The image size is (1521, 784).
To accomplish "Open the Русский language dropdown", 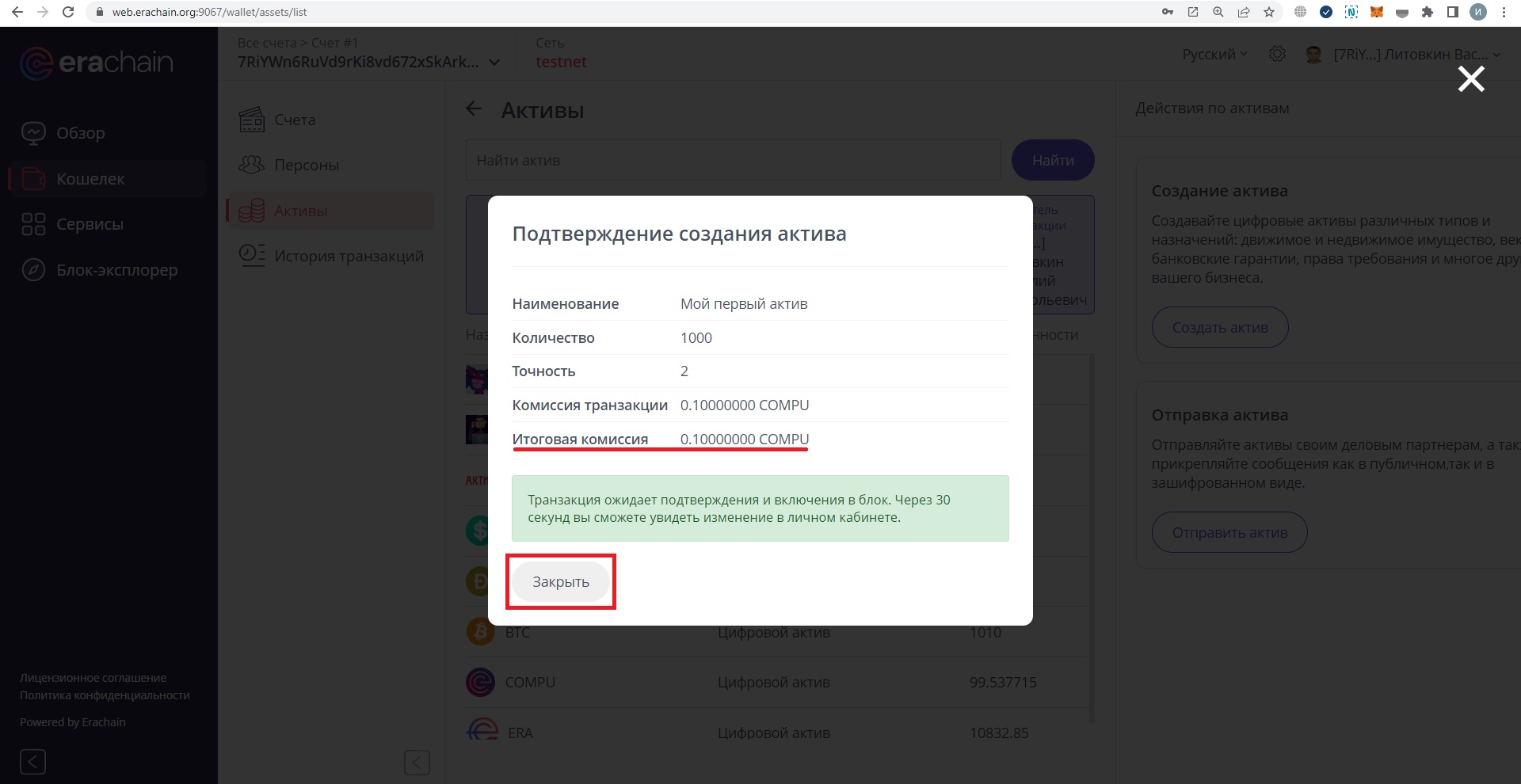I will [x=1214, y=54].
